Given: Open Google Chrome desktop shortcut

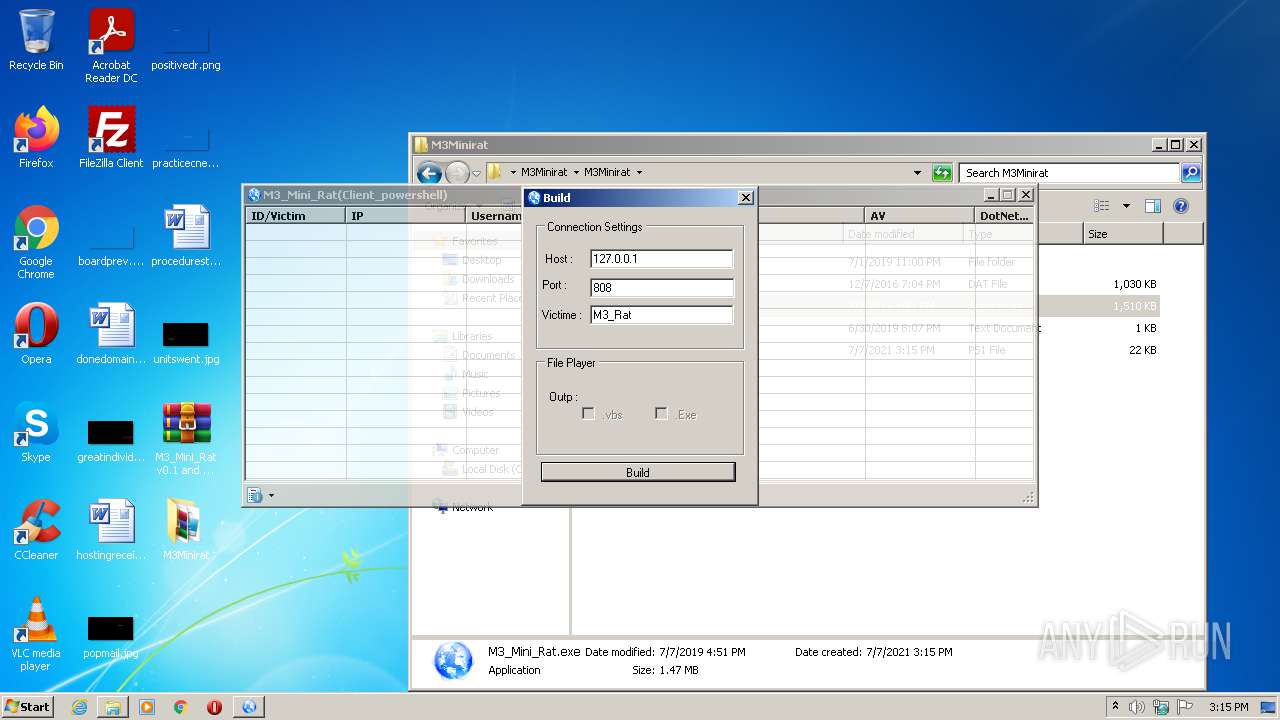Looking at the screenshot, I should (x=36, y=242).
